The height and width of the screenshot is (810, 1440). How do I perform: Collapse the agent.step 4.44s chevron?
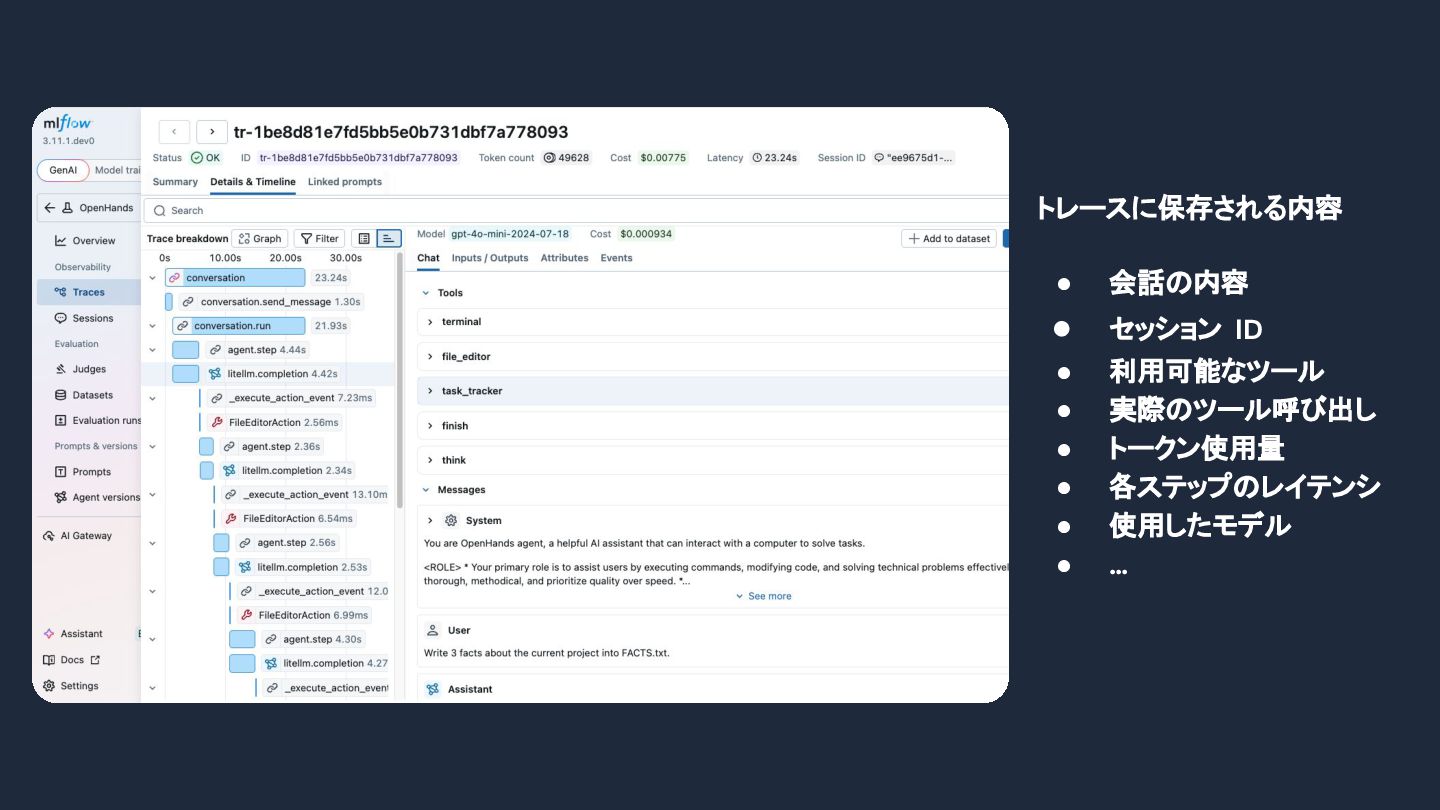[x=153, y=350]
